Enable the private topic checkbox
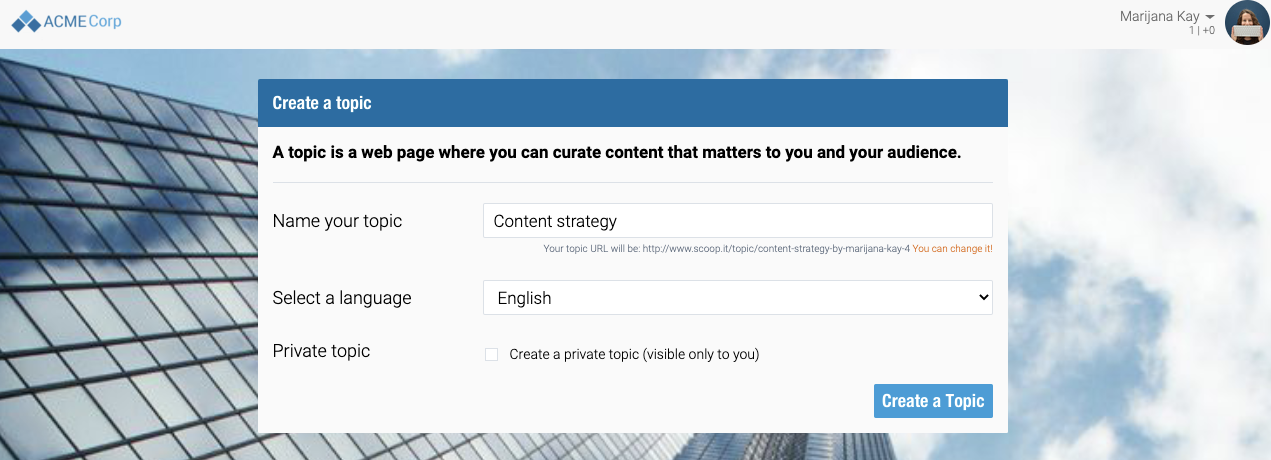 click(x=491, y=354)
